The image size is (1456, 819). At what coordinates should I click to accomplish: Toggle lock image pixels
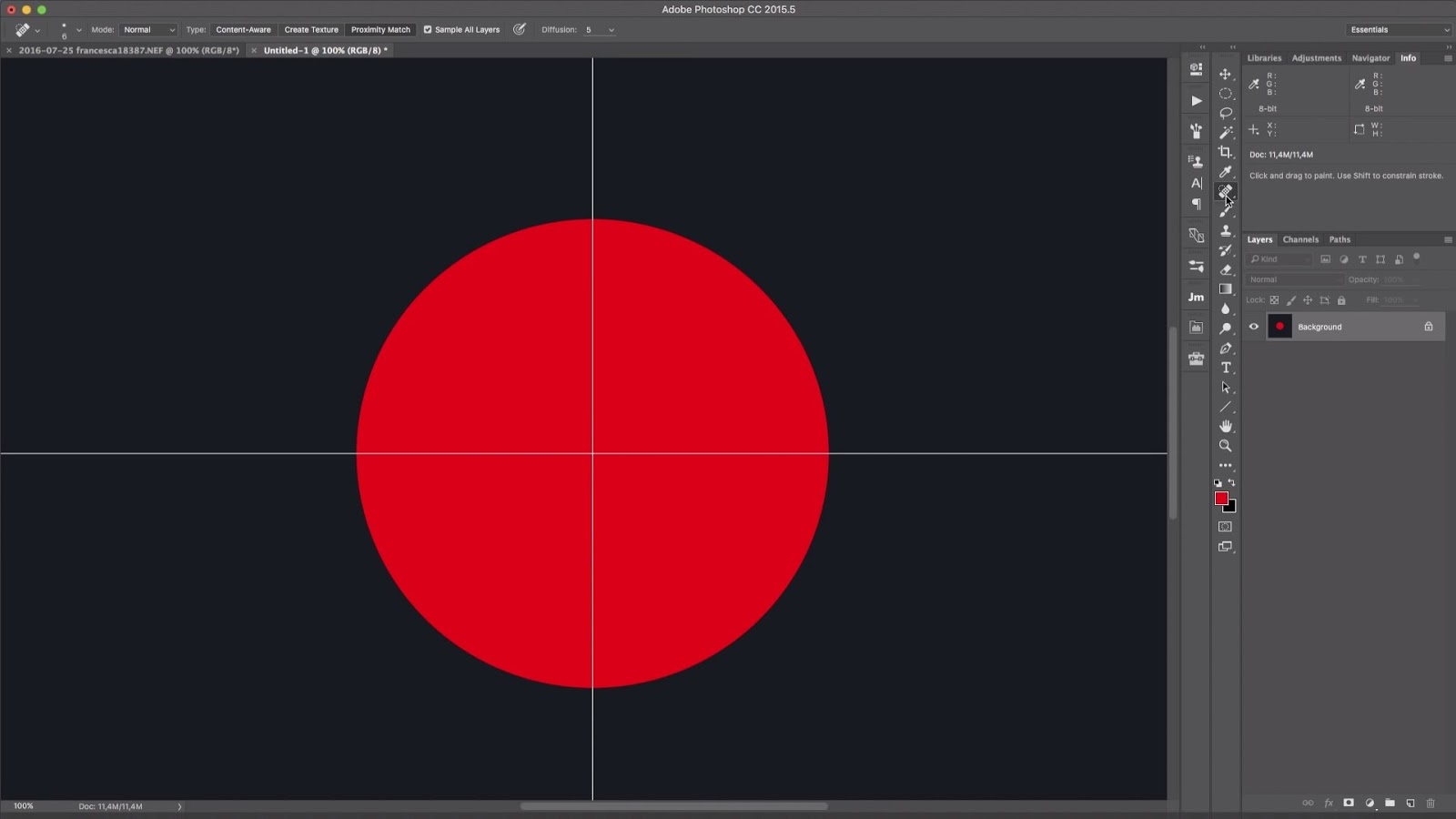[x=1291, y=300]
